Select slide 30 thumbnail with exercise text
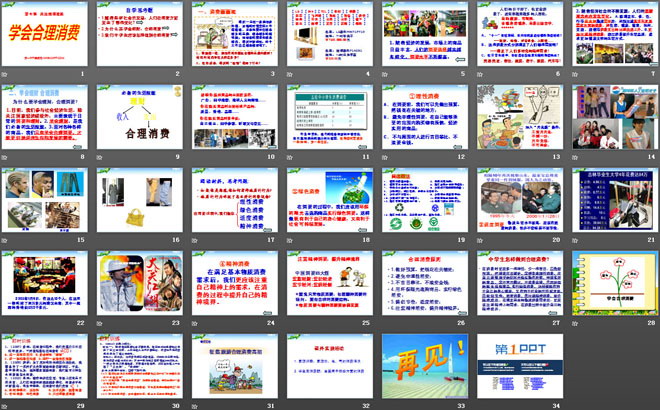This screenshot has height=410, width=660. (140, 366)
